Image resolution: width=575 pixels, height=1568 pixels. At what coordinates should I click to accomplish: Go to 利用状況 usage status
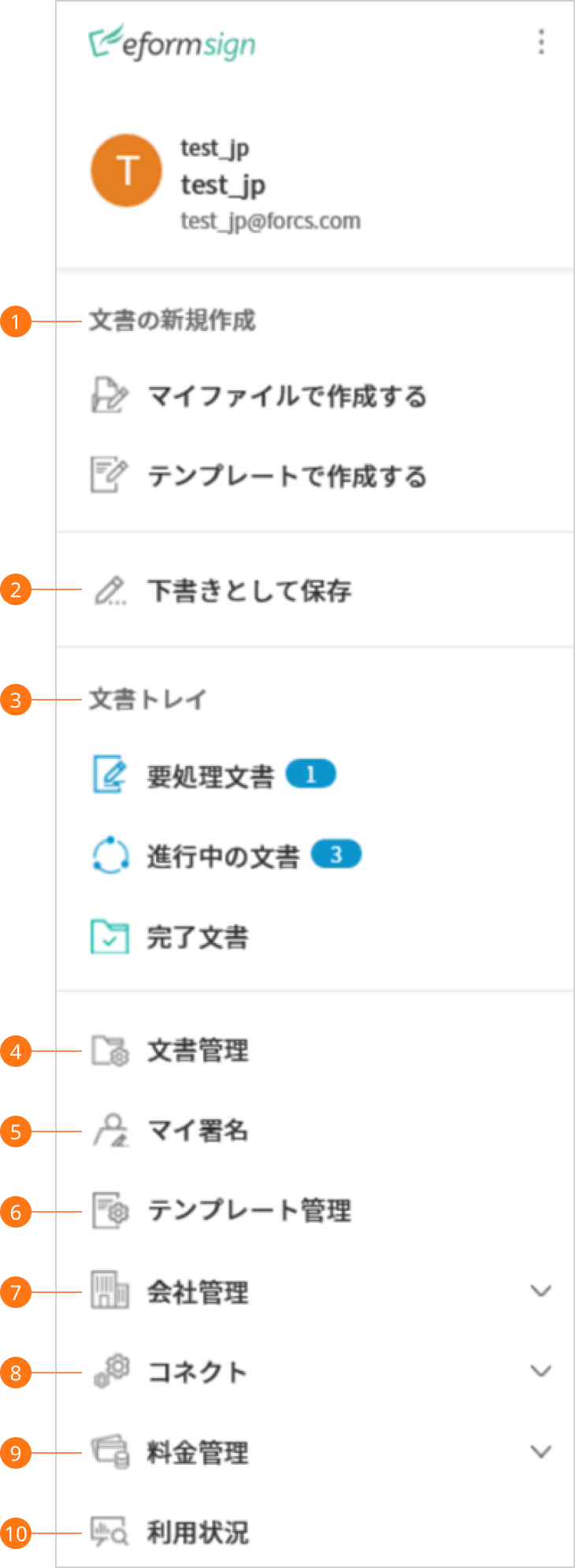[198, 1533]
